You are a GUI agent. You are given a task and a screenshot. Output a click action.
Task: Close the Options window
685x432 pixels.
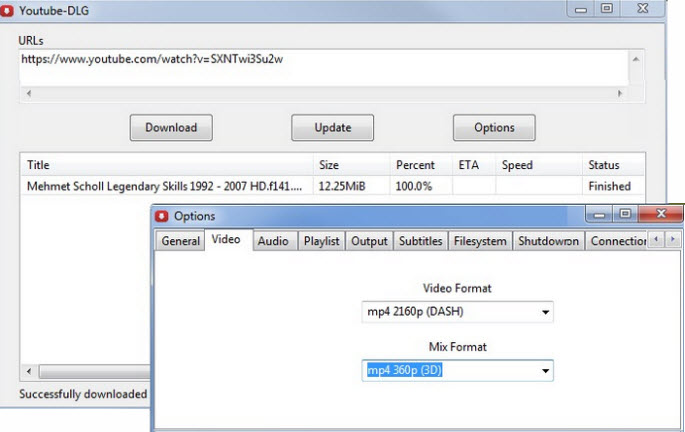(661, 214)
